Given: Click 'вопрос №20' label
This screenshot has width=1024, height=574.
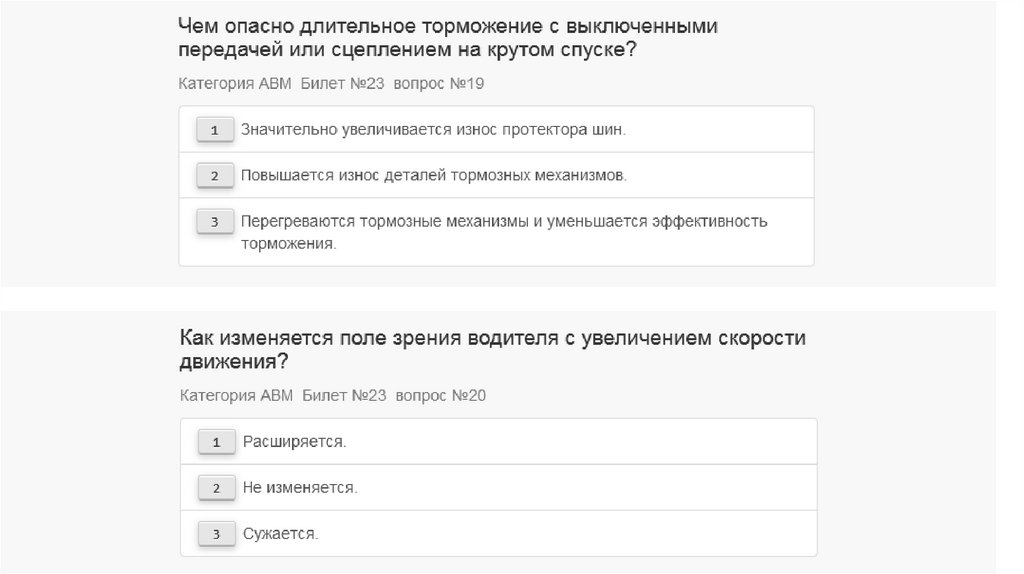Looking at the screenshot, I should (x=441, y=396).
